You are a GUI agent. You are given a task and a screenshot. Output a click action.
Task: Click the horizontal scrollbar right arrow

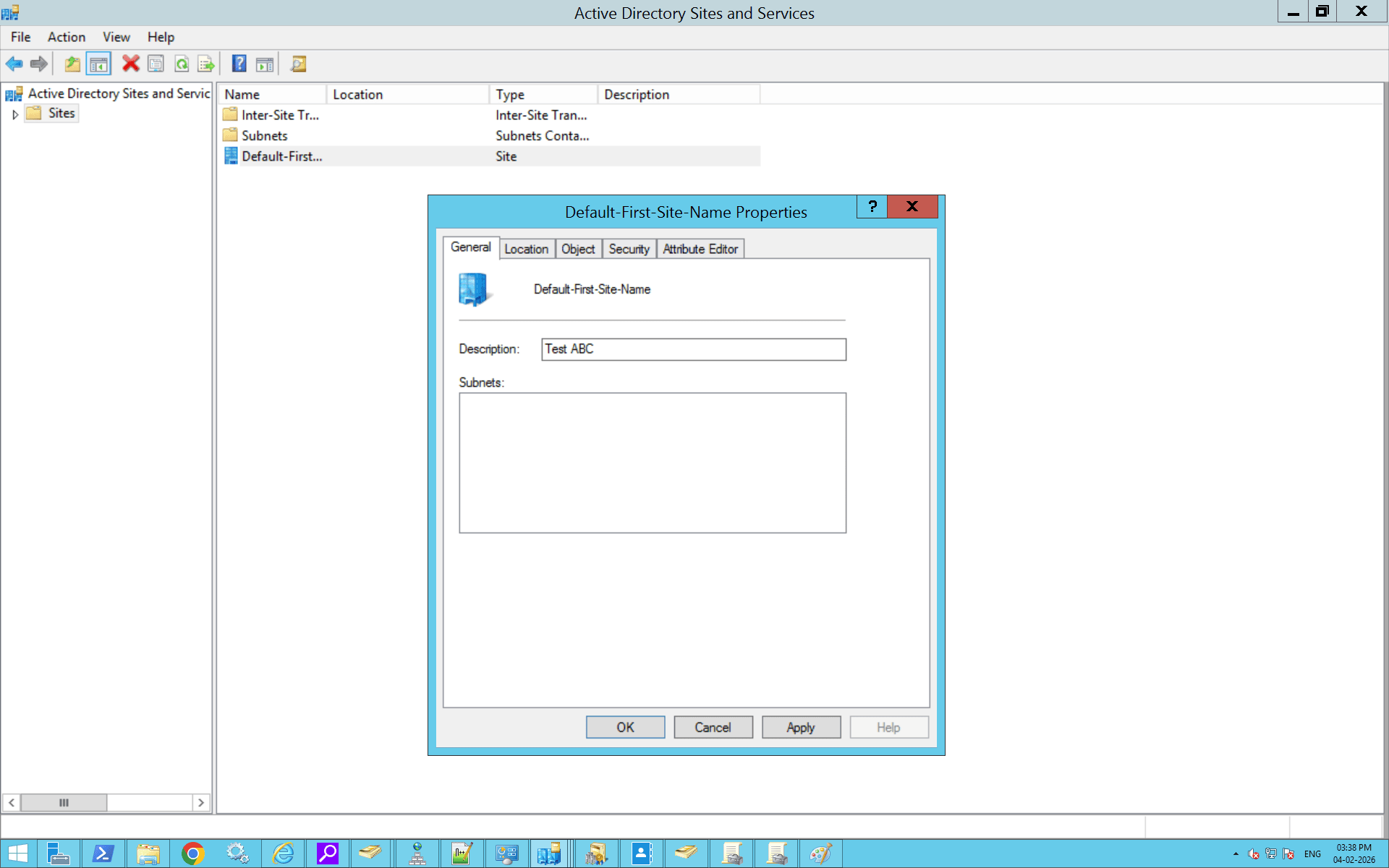201,802
